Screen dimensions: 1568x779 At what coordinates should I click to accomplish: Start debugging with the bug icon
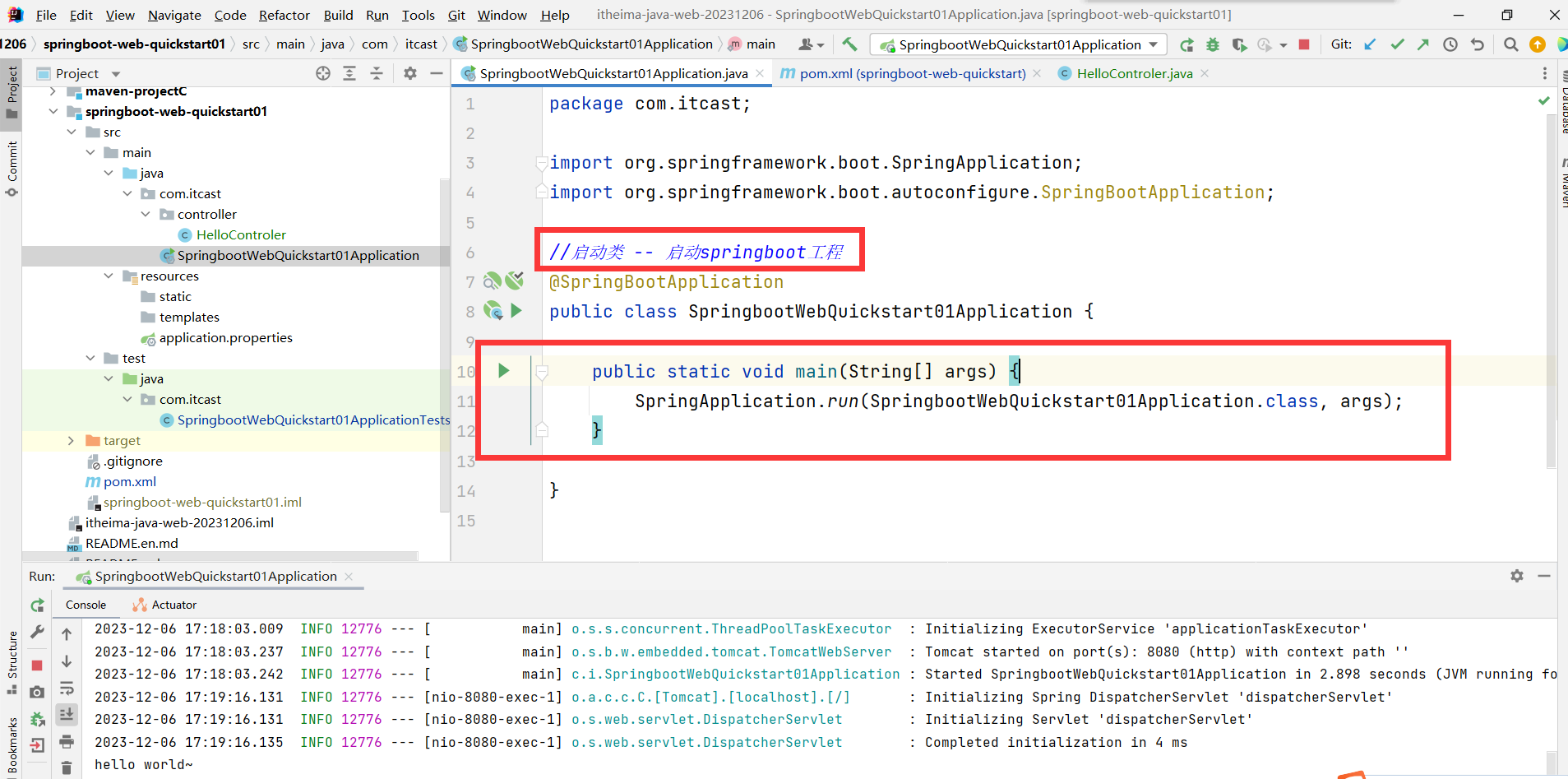[x=1213, y=44]
